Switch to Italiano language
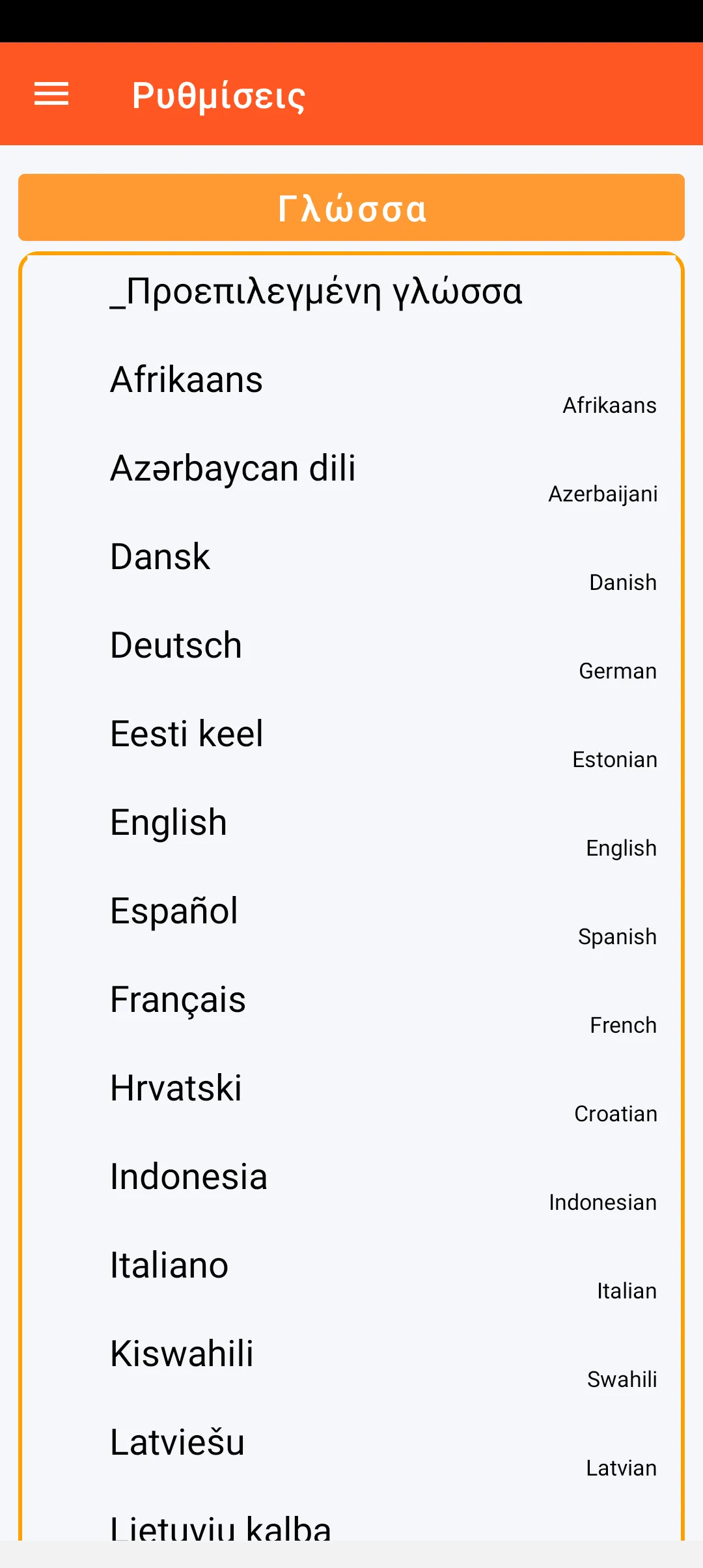Screen dimensions: 703x1568 pyautogui.click(x=169, y=1265)
